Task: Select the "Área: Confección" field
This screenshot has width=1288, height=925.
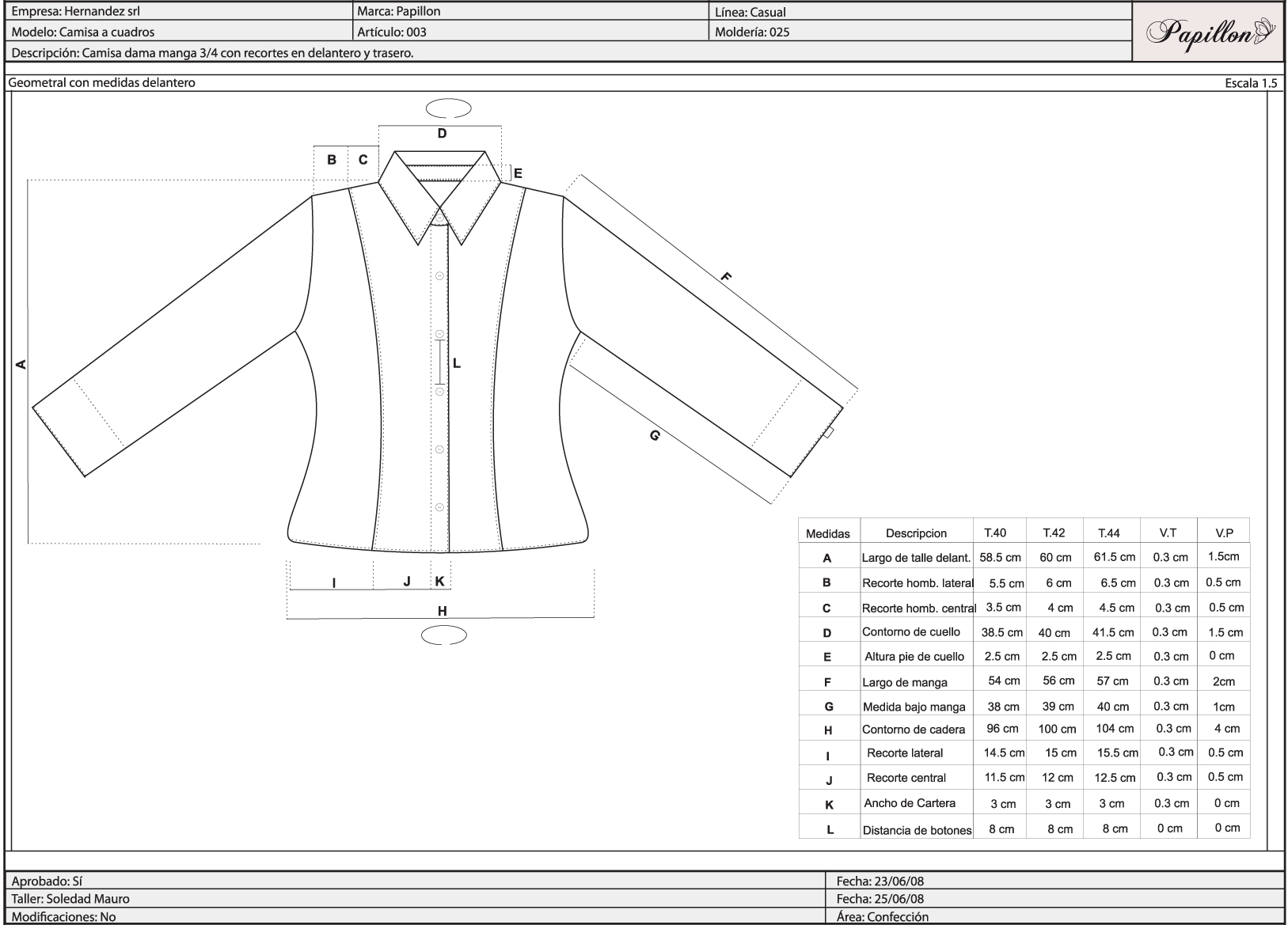Action: (x=882, y=917)
